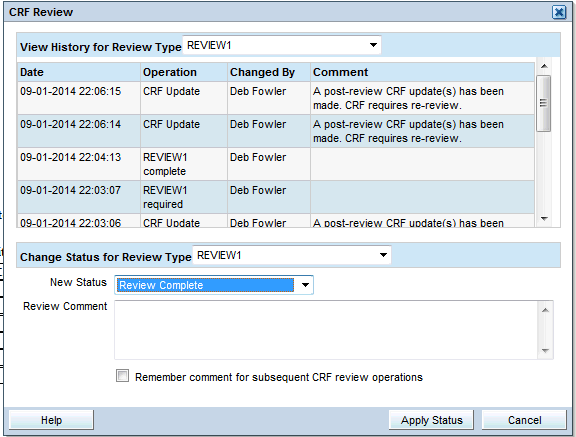Select the row dated 09-01-2014 22:06:15

click(x=276, y=98)
